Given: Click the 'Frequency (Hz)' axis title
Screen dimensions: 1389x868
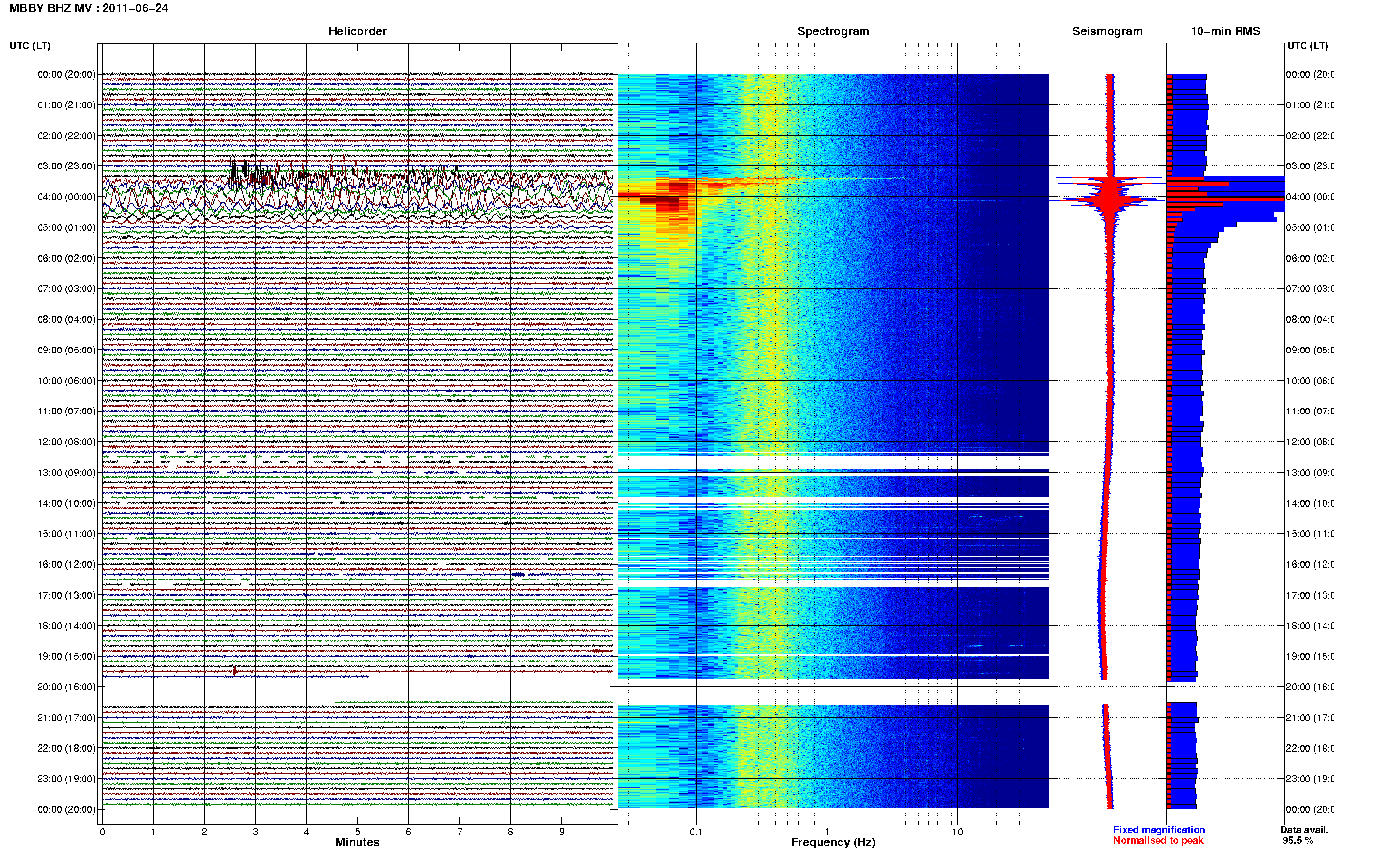Looking at the screenshot, I should coord(833,842).
